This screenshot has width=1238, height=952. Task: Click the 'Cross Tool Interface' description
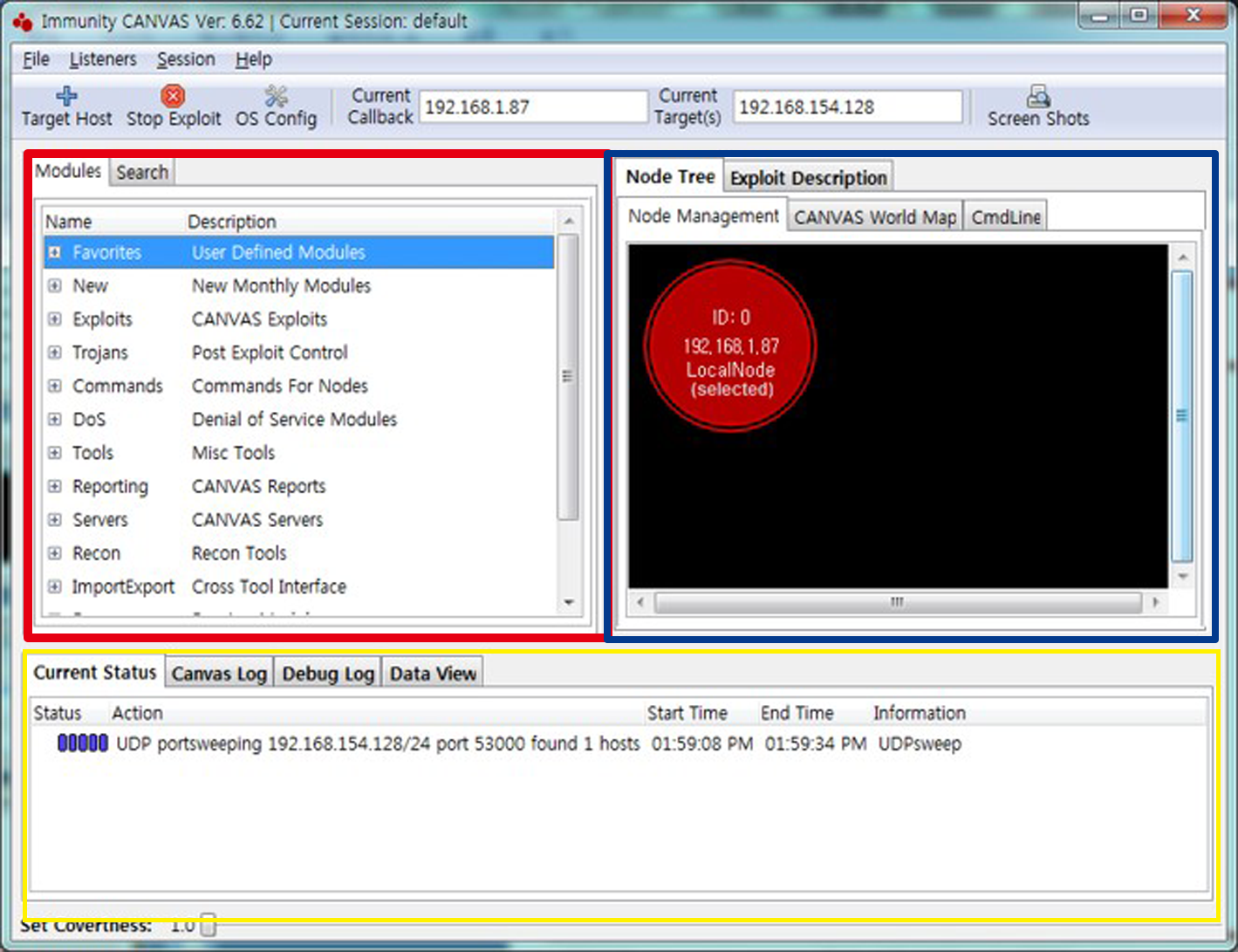pos(269,586)
